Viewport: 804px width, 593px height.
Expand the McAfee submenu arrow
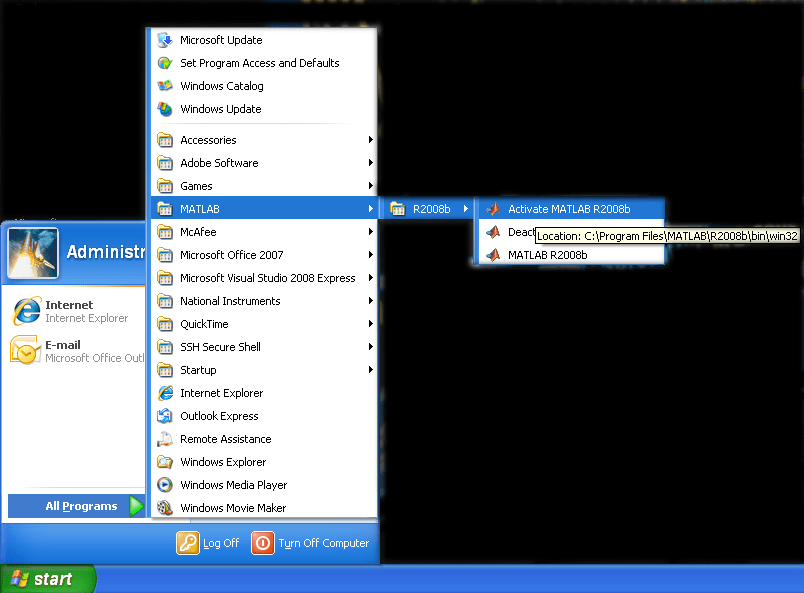click(x=370, y=232)
